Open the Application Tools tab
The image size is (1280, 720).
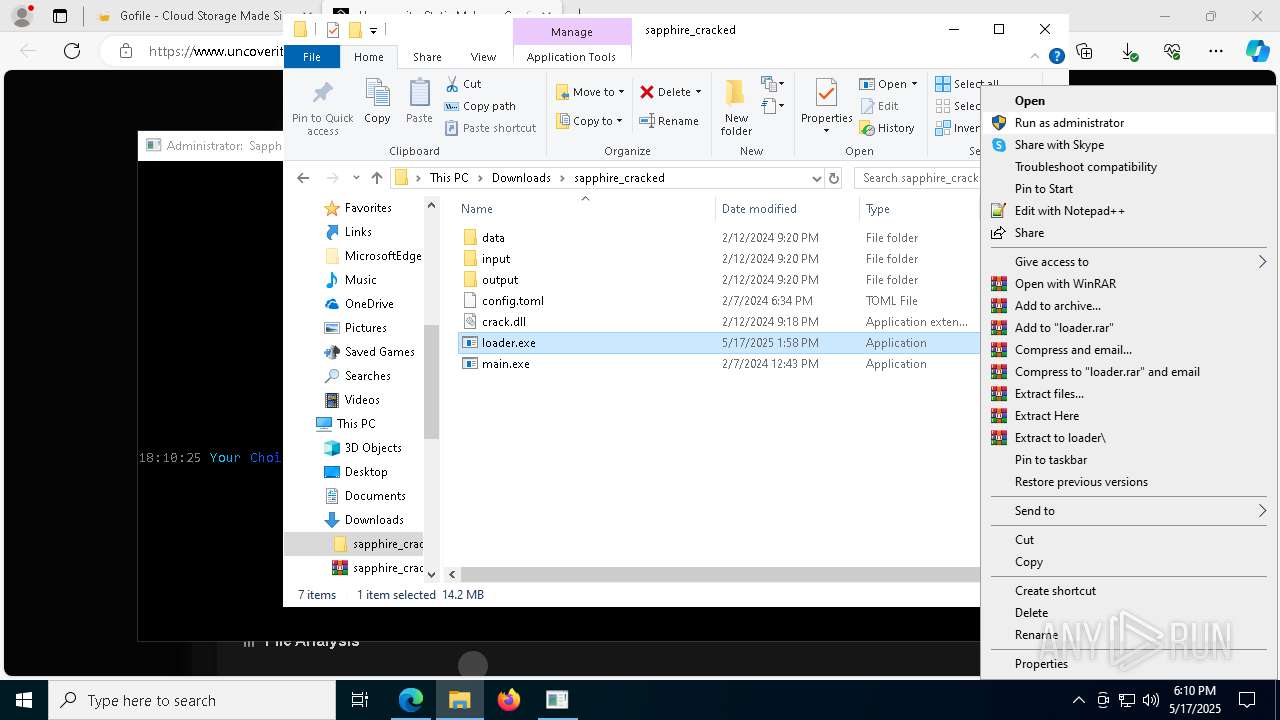(571, 57)
